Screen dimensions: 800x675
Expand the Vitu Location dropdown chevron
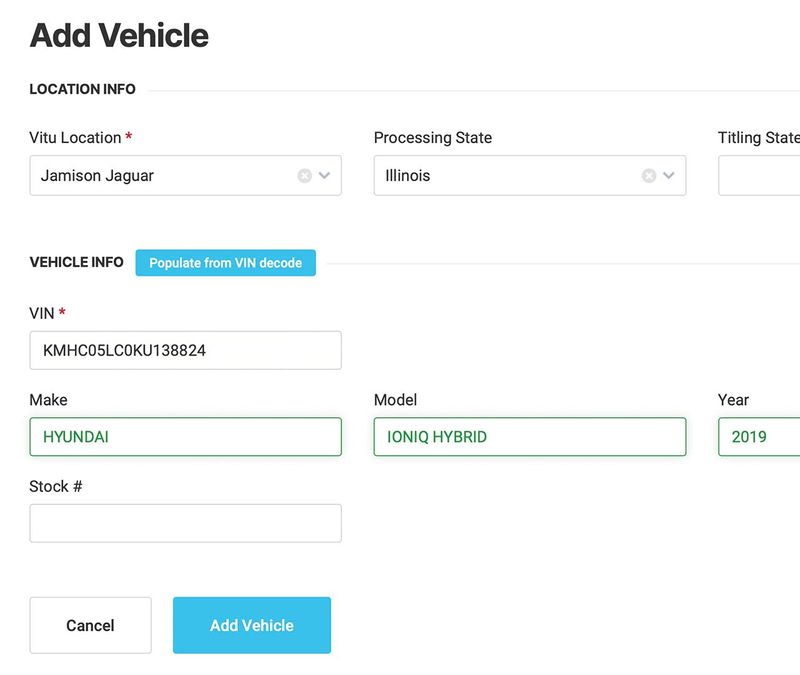pos(324,176)
